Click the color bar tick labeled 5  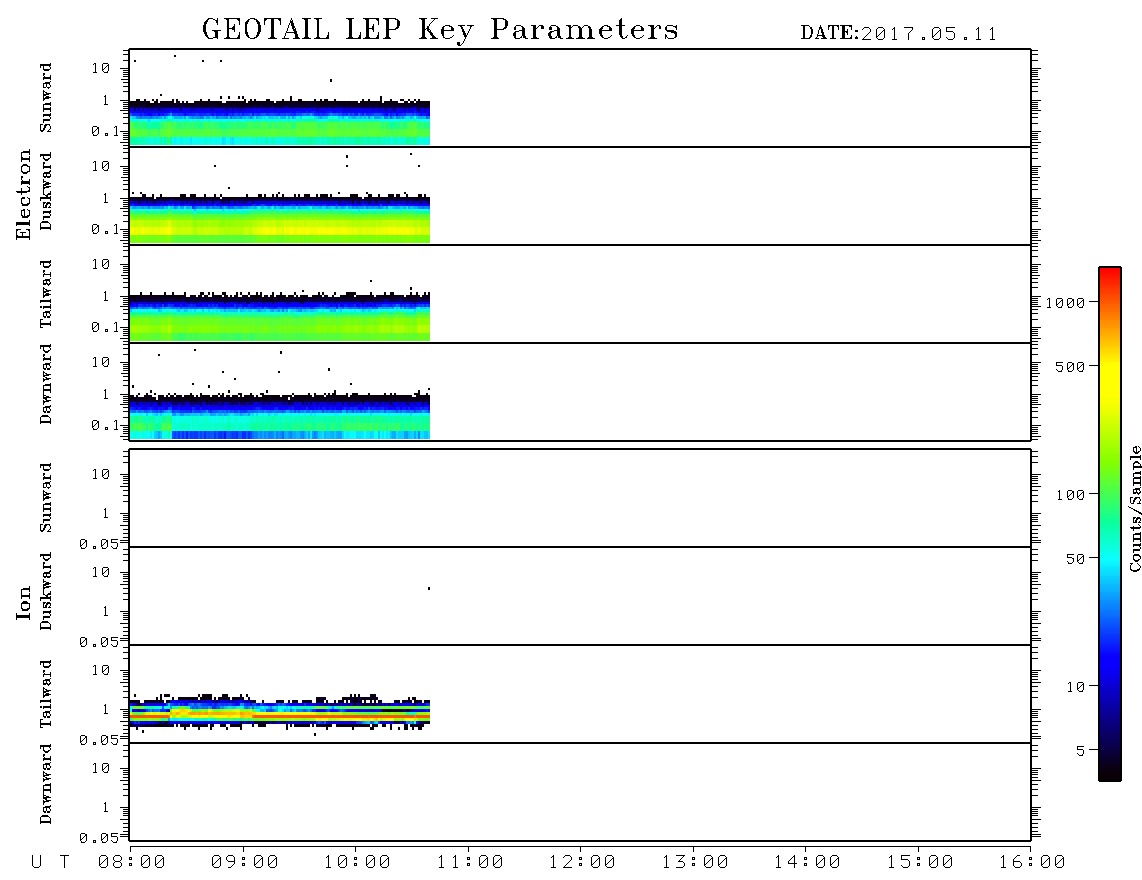pos(1081,751)
